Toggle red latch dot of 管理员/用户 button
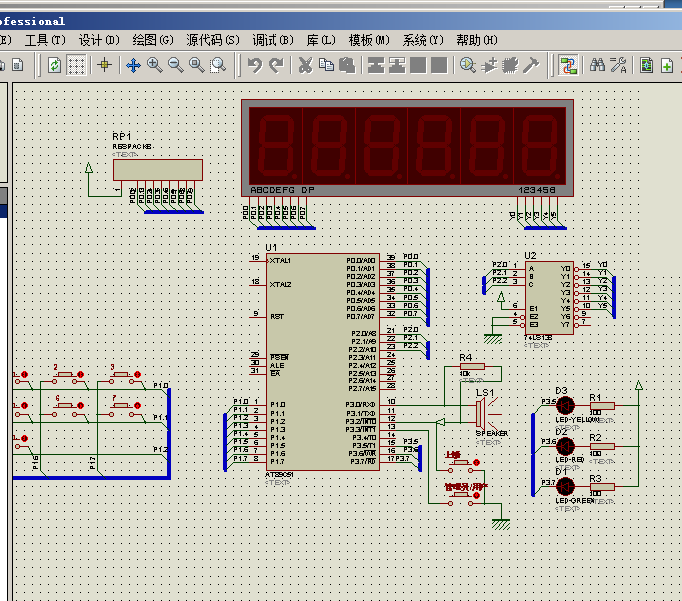682x601 pixels. click(476, 495)
